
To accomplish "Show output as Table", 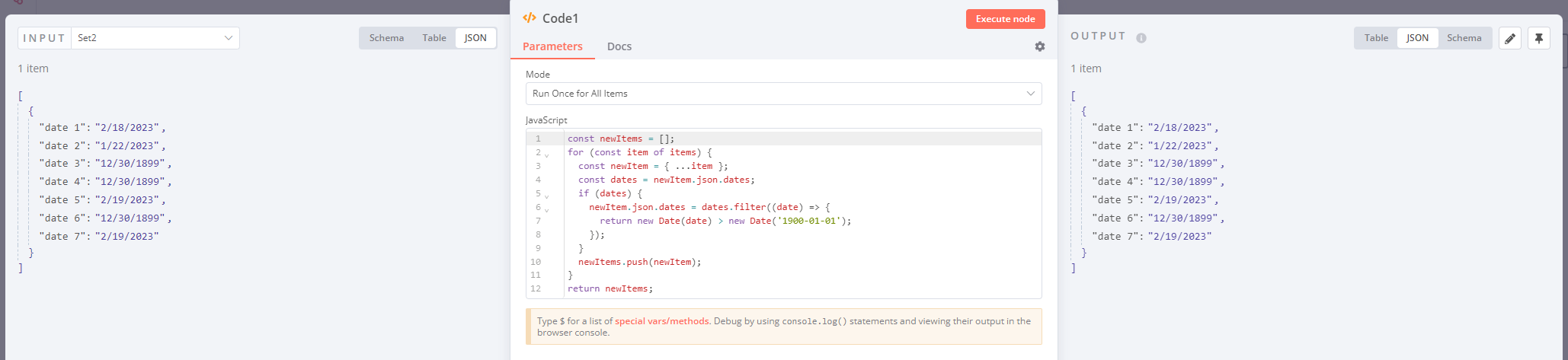I will click(x=1376, y=38).
